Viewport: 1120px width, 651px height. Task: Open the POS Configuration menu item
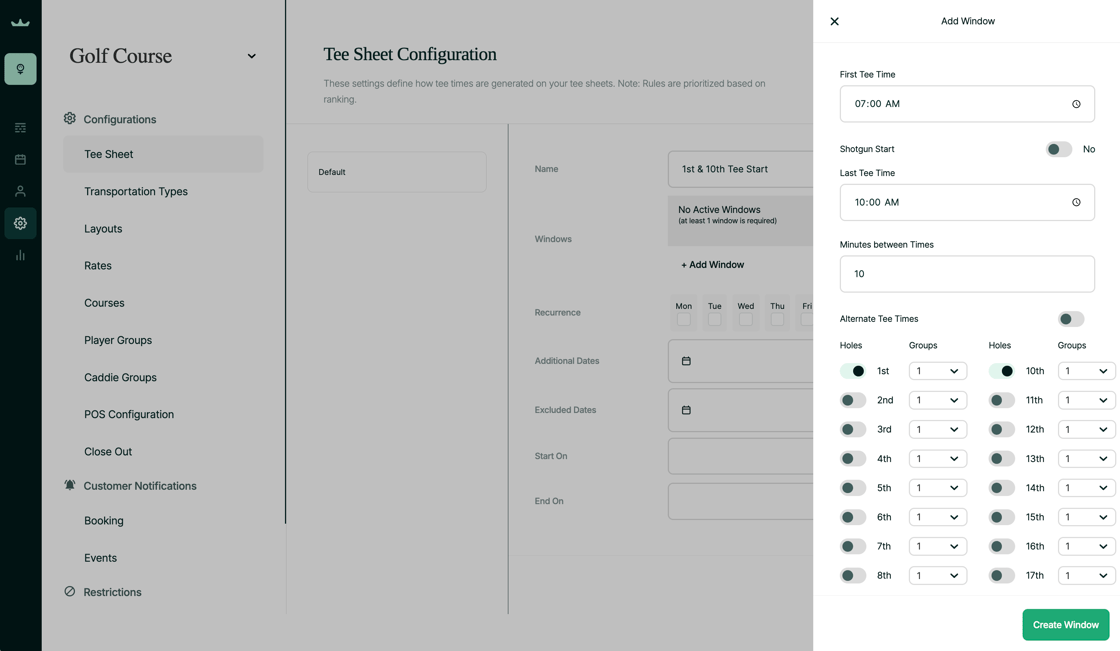(129, 414)
